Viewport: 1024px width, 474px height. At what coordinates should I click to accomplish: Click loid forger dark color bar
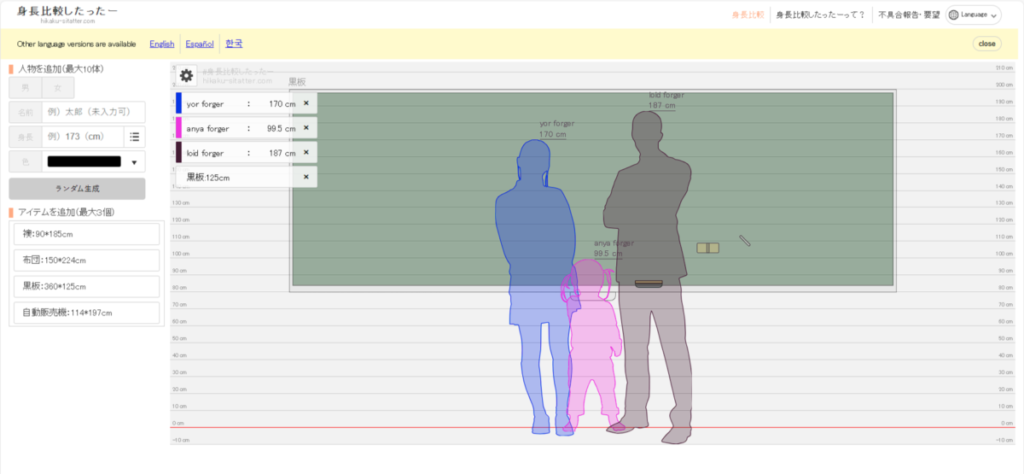[x=178, y=153]
